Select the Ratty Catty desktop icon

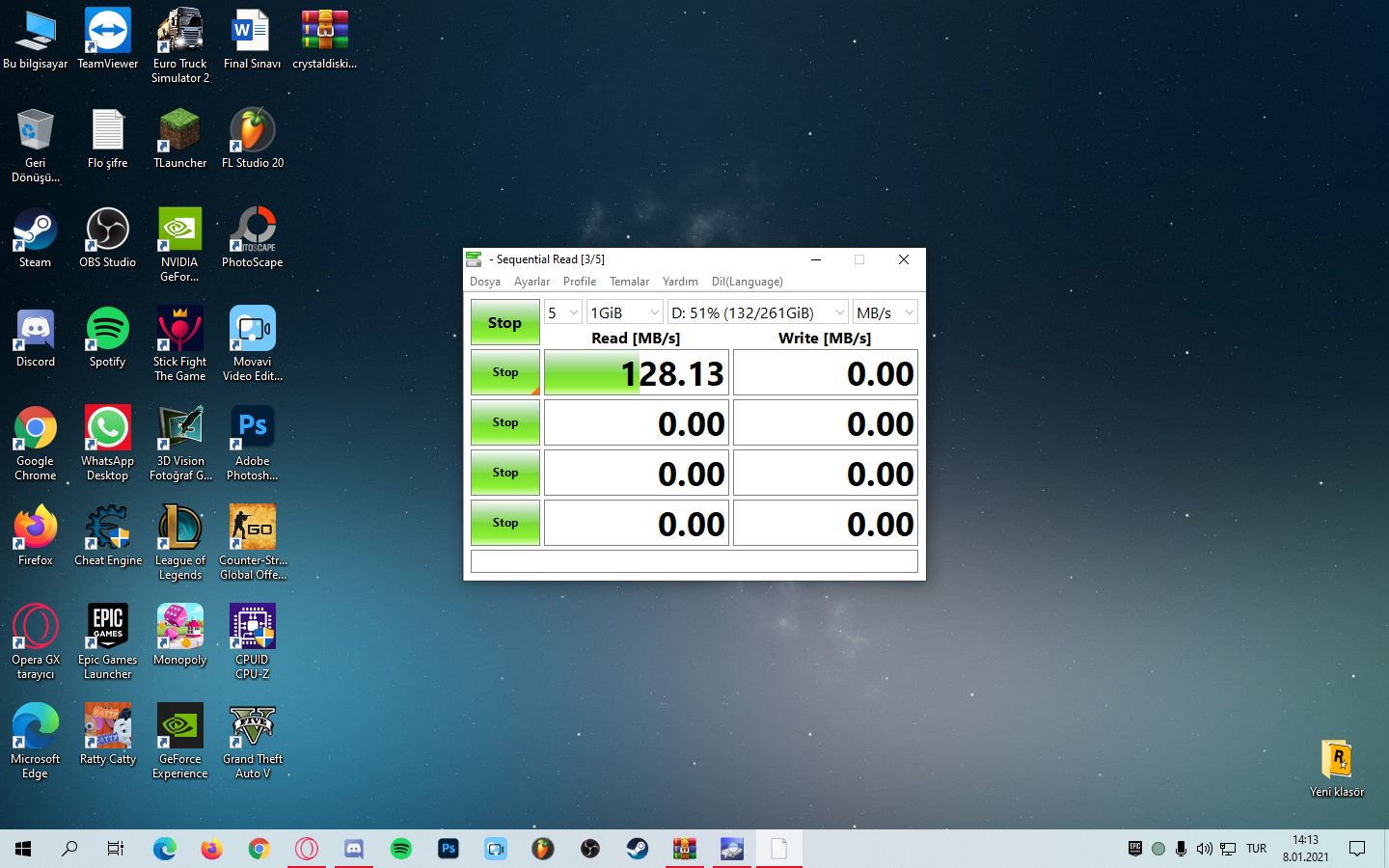pyautogui.click(x=107, y=735)
